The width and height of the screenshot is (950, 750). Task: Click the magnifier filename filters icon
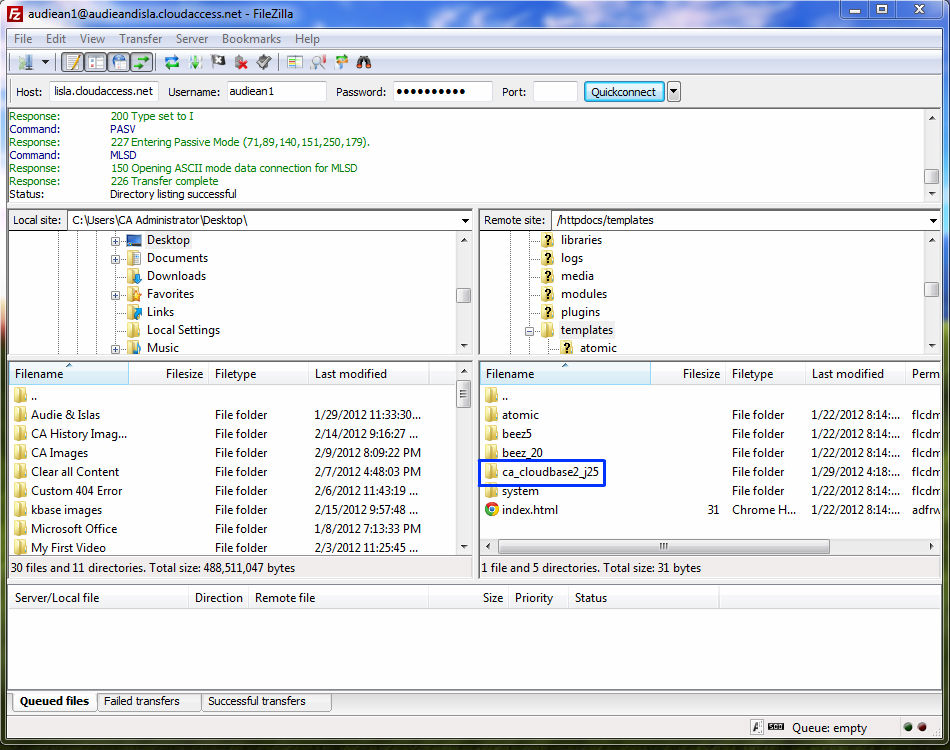318,62
